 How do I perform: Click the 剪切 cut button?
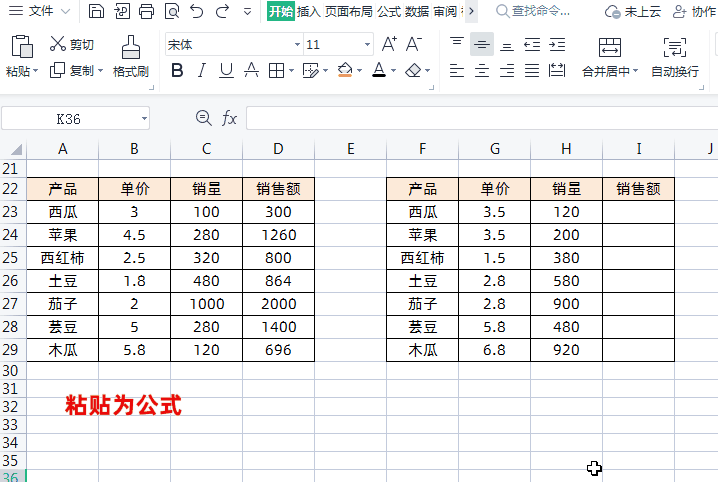pyautogui.click(x=71, y=44)
